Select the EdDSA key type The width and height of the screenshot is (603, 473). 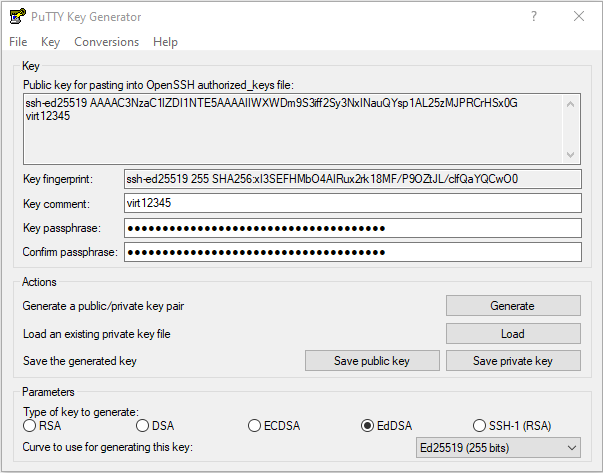click(x=368, y=426)
